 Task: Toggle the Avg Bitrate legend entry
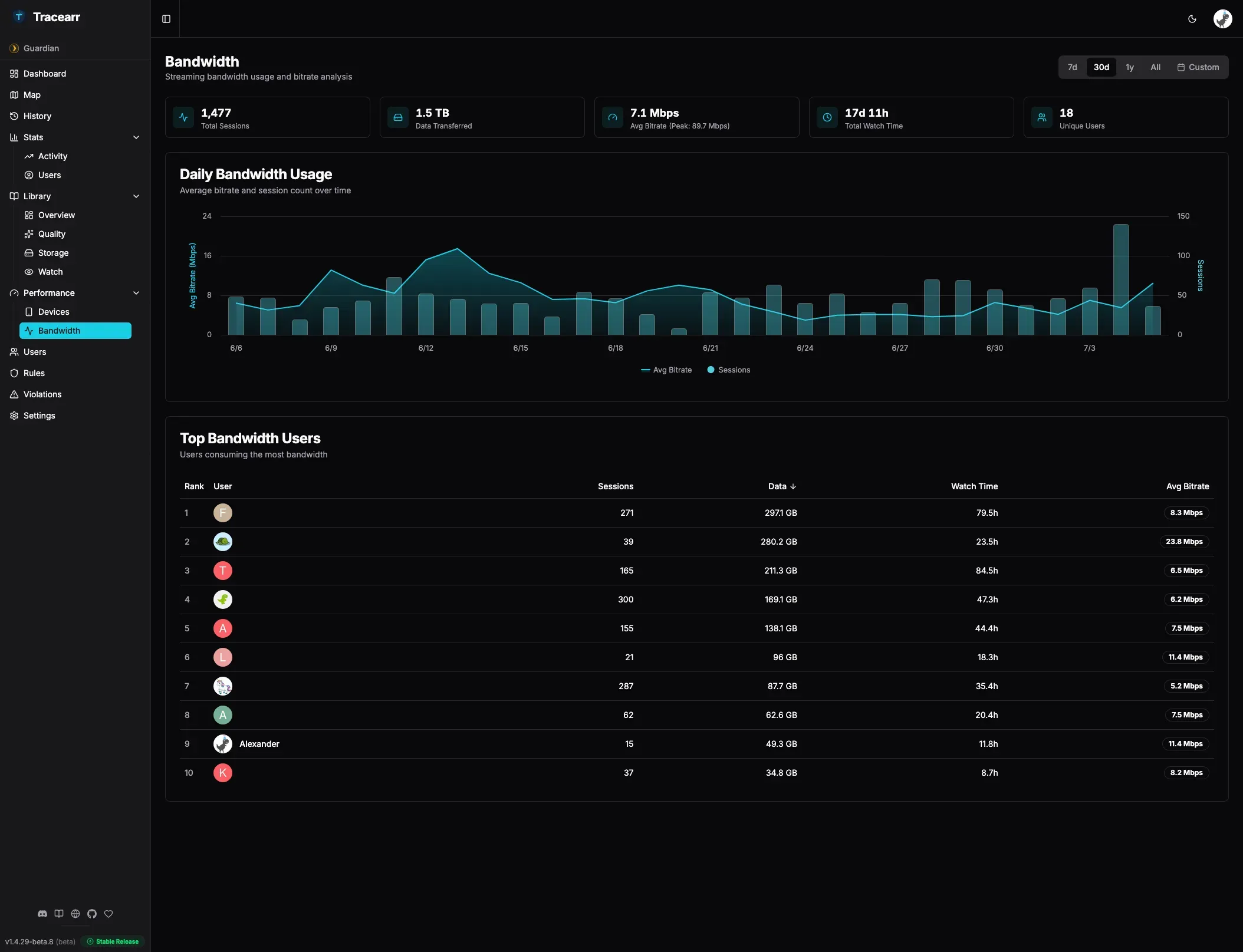(x=666, y=370)
